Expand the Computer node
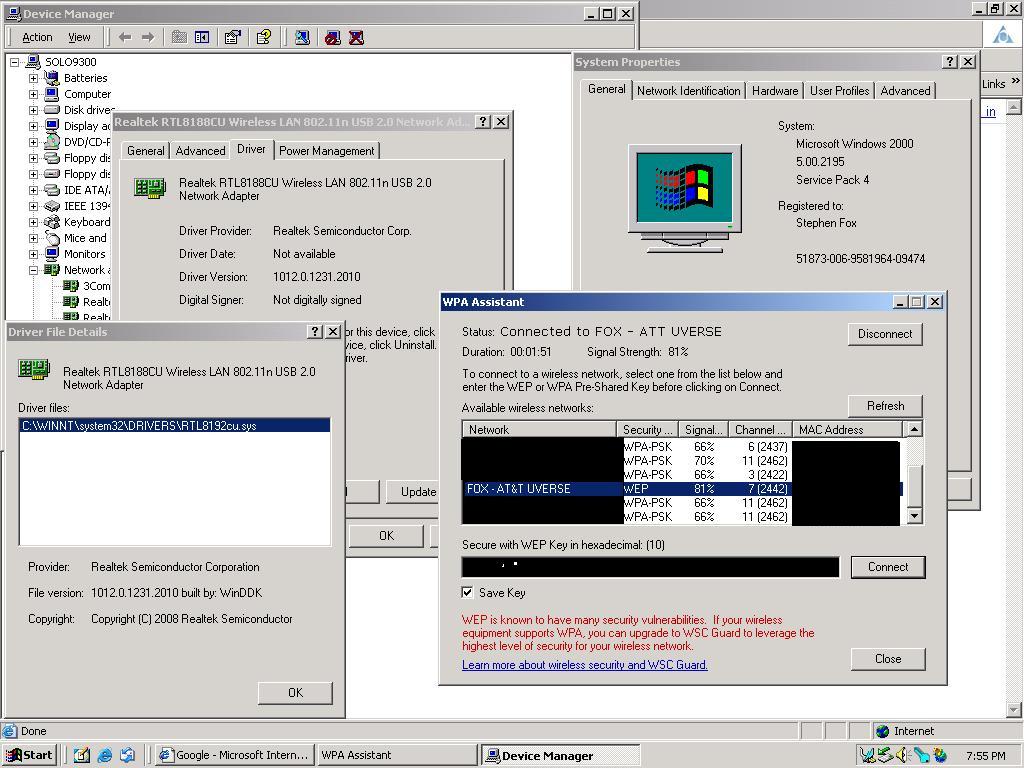This screenshot has height=768, width=1024. pyautogui.click(x=33, y=94)
